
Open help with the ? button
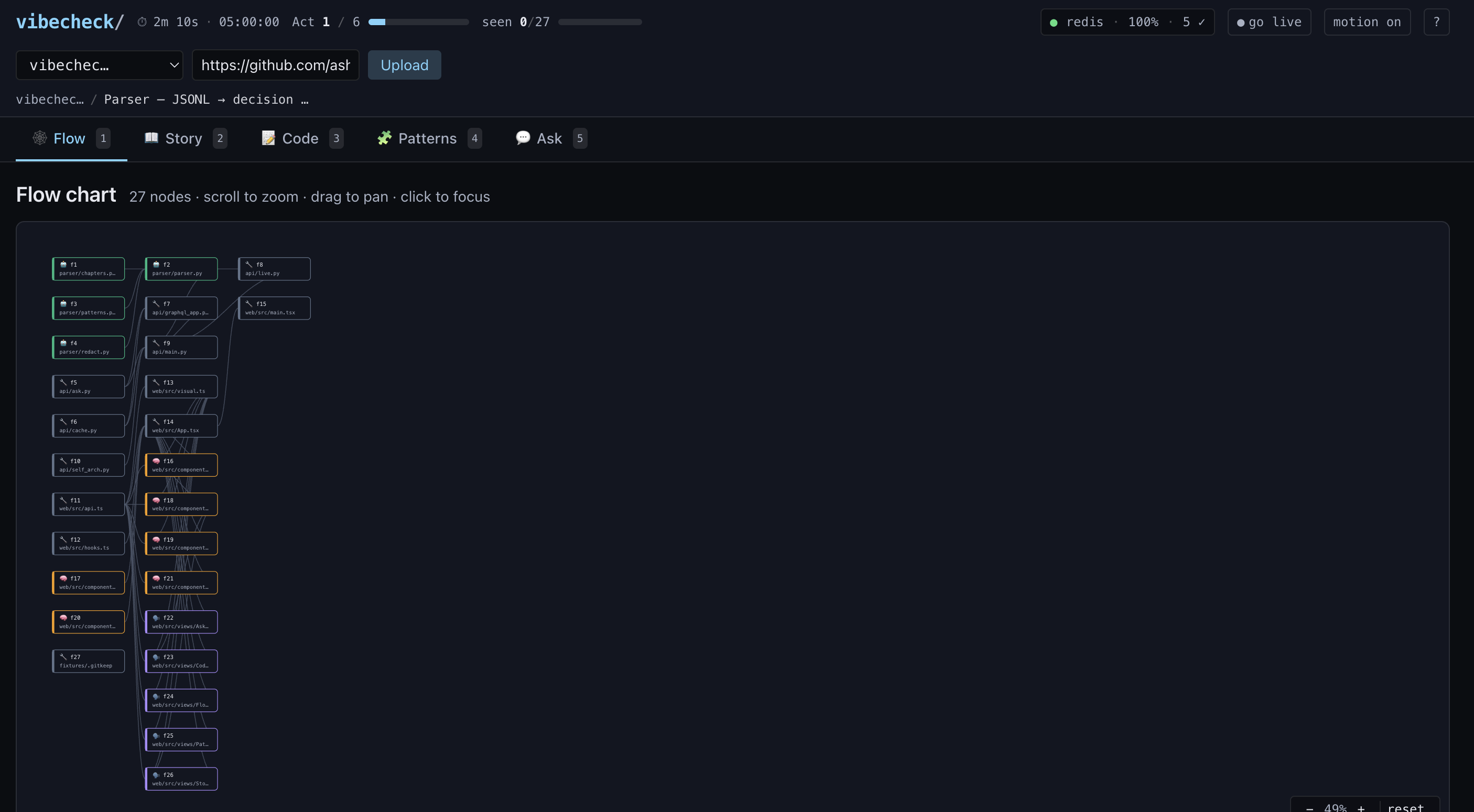click(x=1436, y=23)
